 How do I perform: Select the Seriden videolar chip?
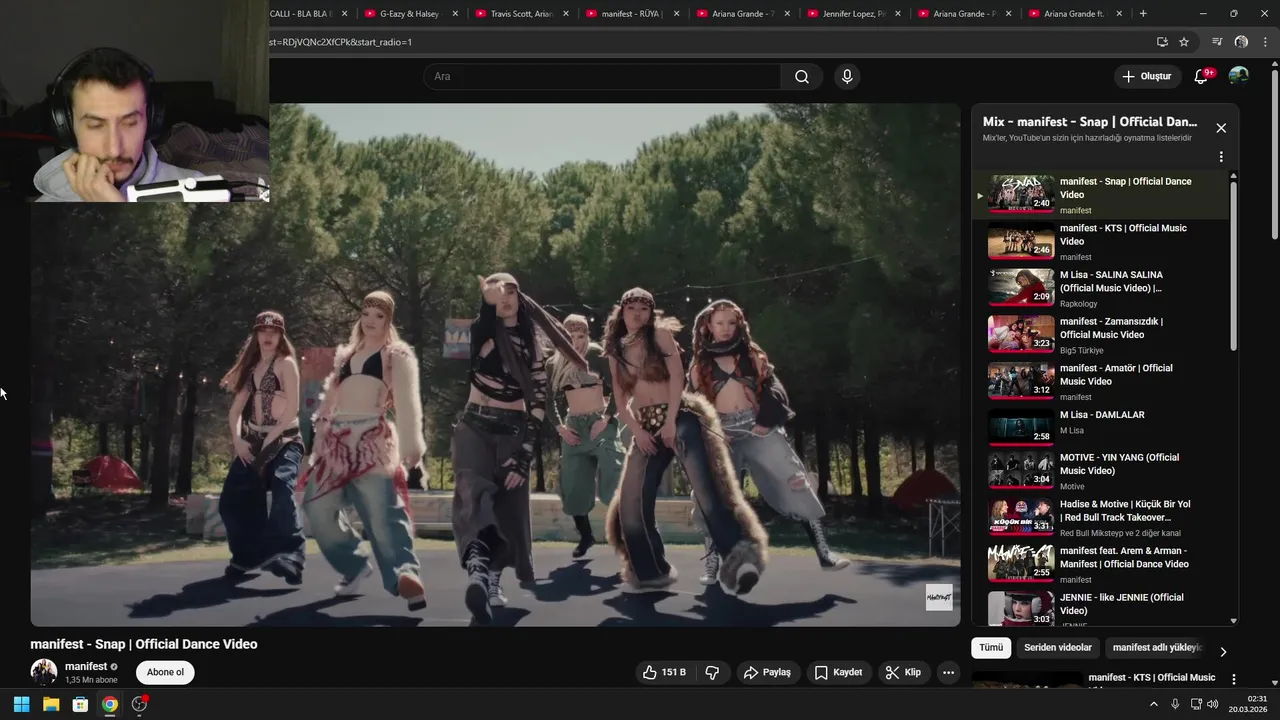pos(1058,647)
